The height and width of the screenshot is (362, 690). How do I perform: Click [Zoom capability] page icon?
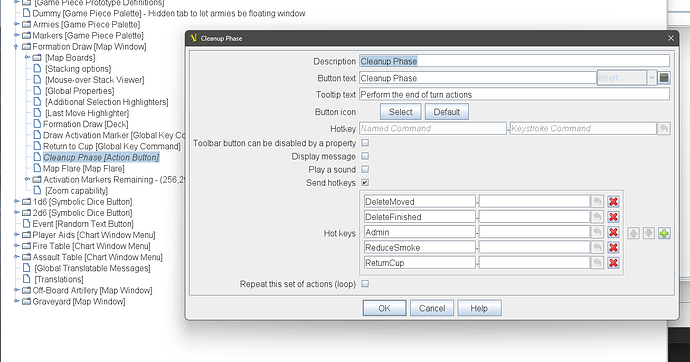click(37, 190)
